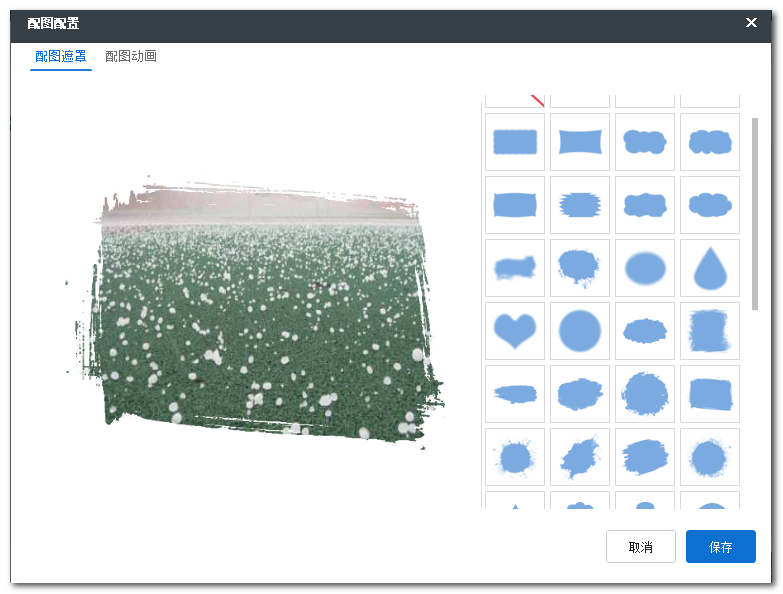Choose the ornamental bracket-shaped label mask

pos(645,205)
